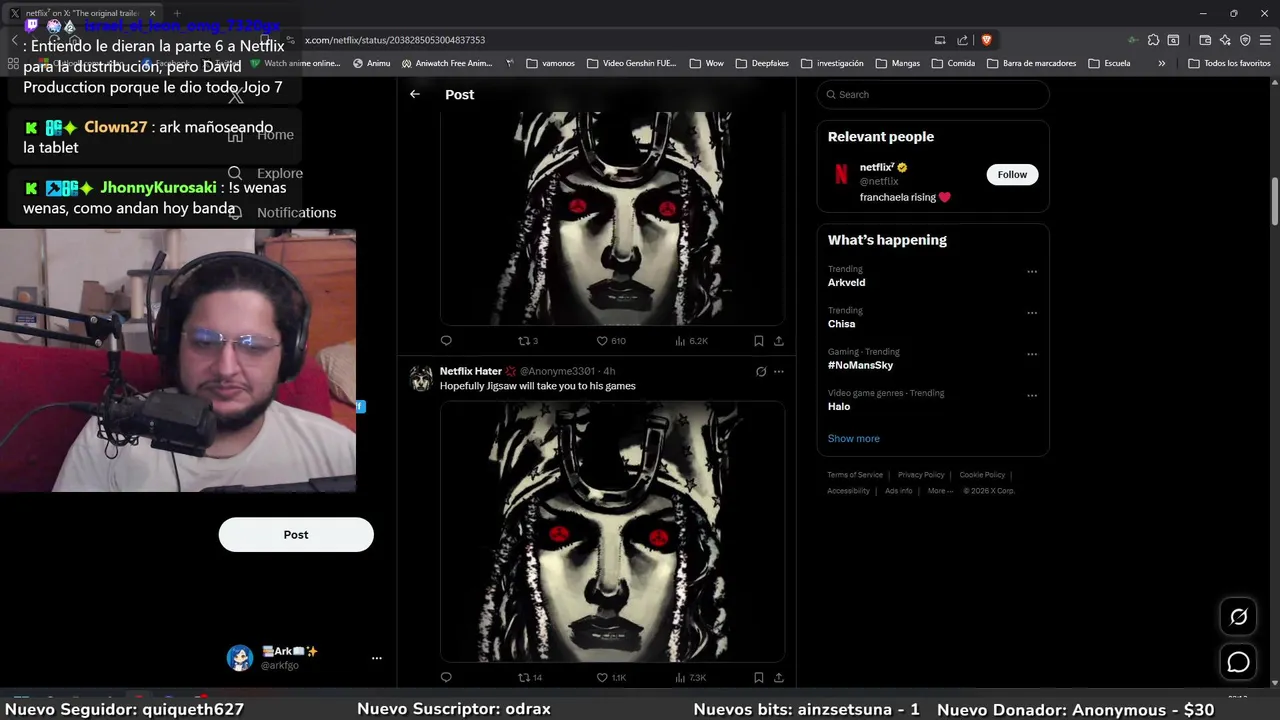Viewport: 1280px width, 720px height.
Task: Click the page vertical scrollbar thumb
Action: (1275, 202)
